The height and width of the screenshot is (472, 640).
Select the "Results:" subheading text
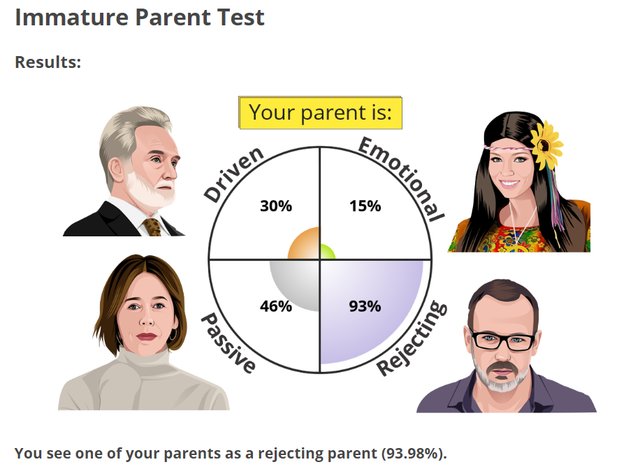coord(47,62)
